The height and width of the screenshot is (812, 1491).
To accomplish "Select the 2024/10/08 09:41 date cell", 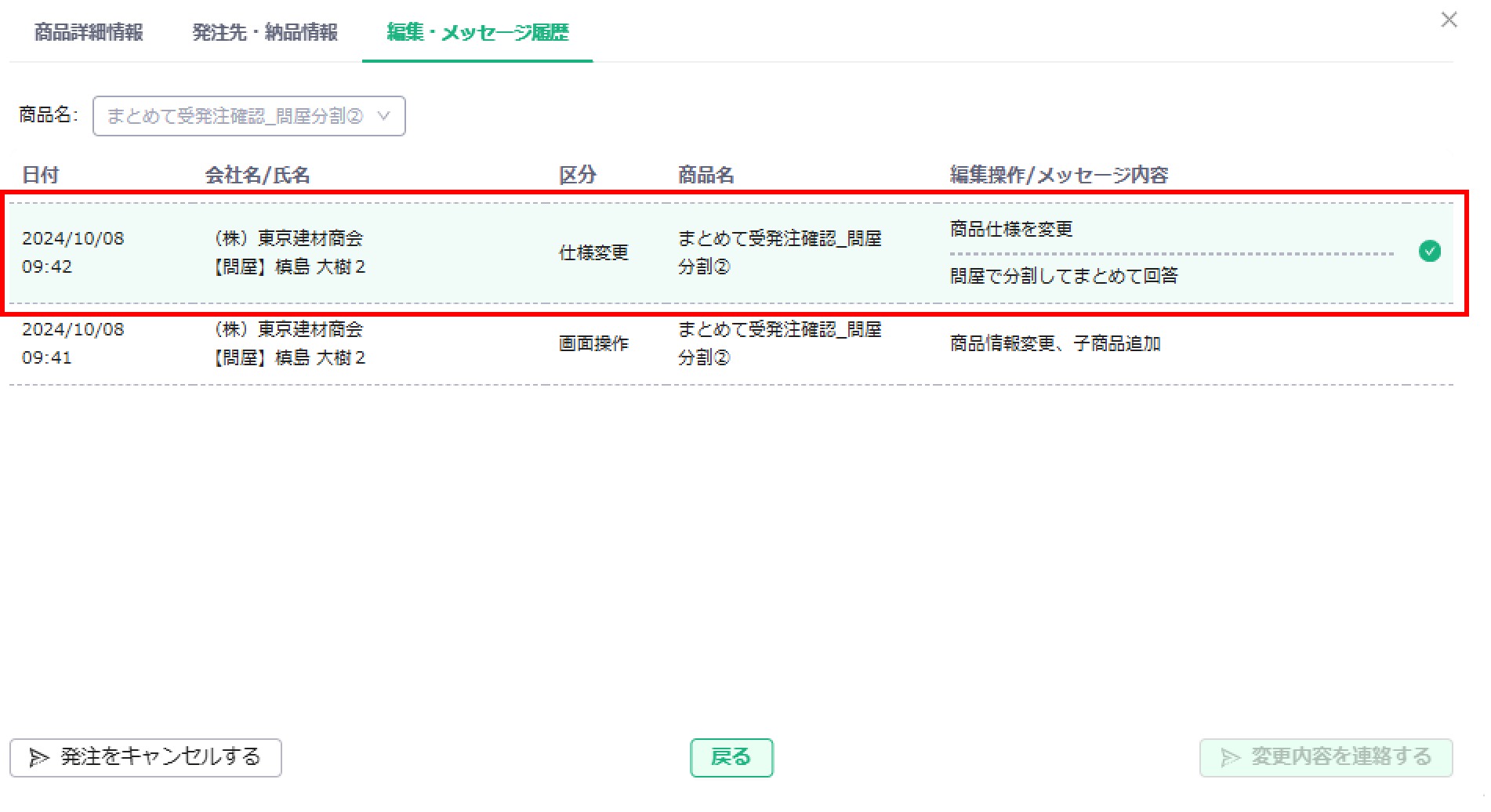I will pos(73,343).
